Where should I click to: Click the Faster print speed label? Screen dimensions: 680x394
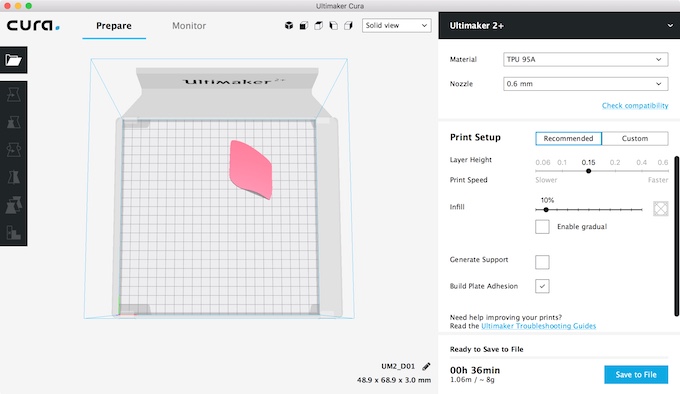(x=658, y=180)
